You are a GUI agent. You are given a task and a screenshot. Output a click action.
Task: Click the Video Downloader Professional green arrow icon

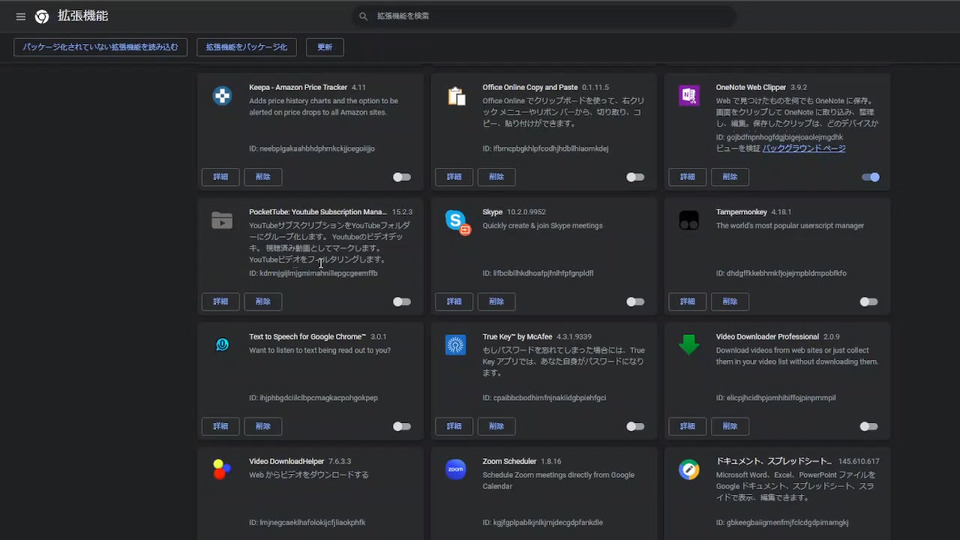point(689,345)
